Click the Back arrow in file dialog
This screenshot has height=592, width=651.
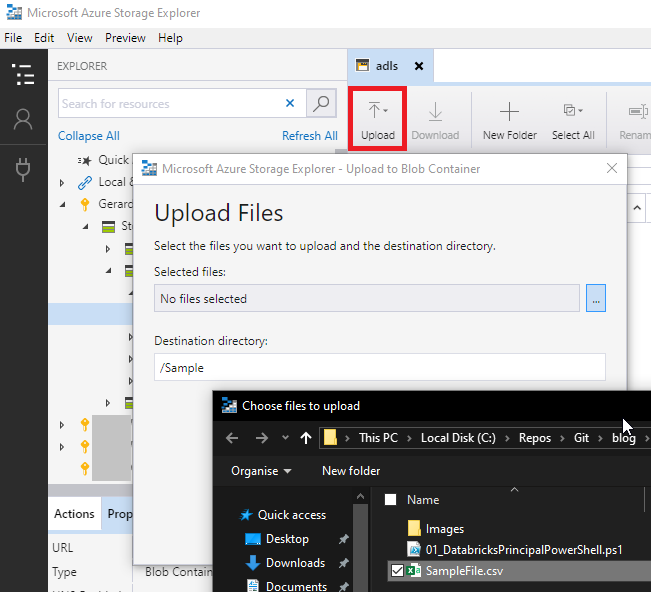click(232, 438)
